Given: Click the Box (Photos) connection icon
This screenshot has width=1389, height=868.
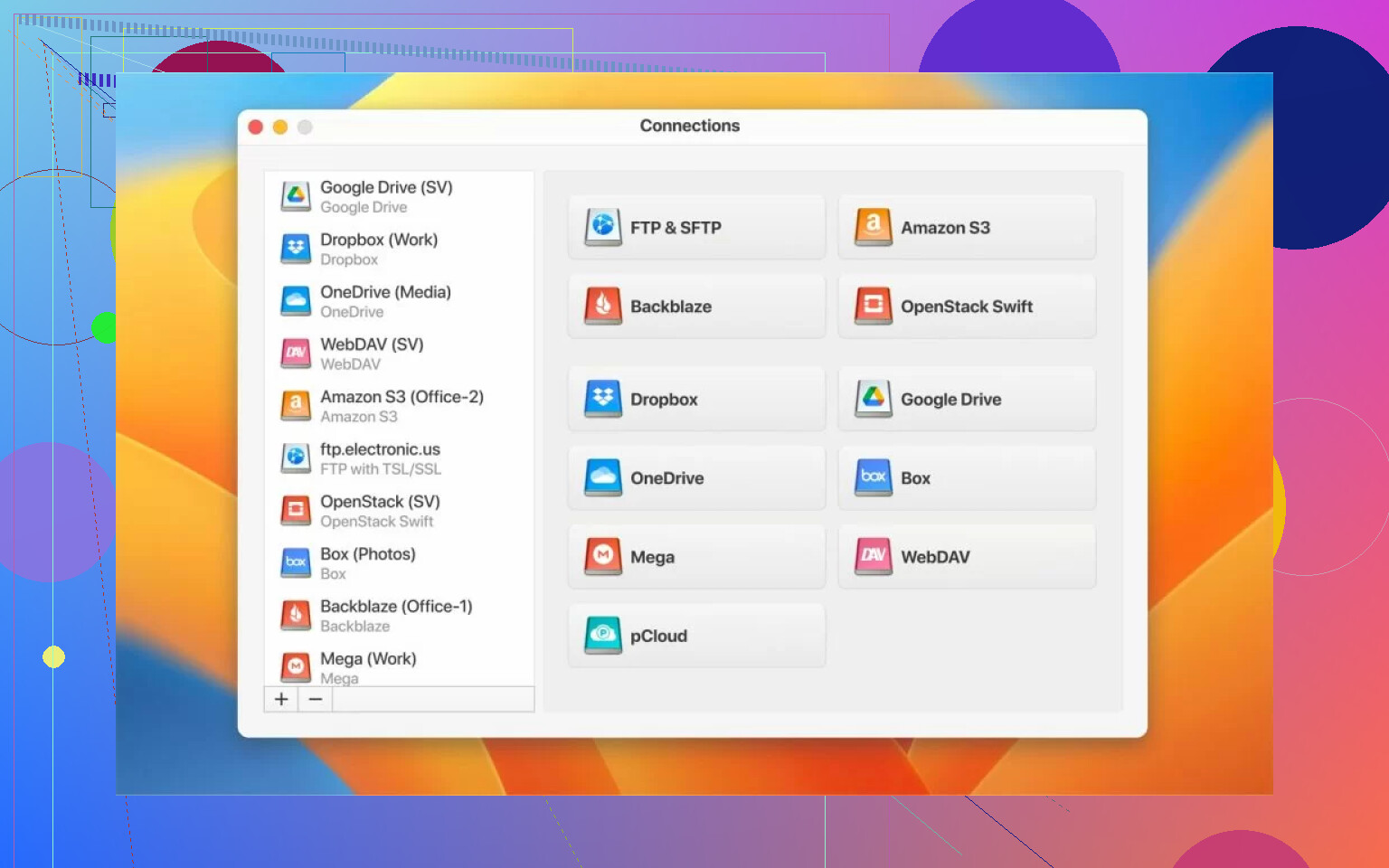Looking at the screenshot, I should coord(295,563).
